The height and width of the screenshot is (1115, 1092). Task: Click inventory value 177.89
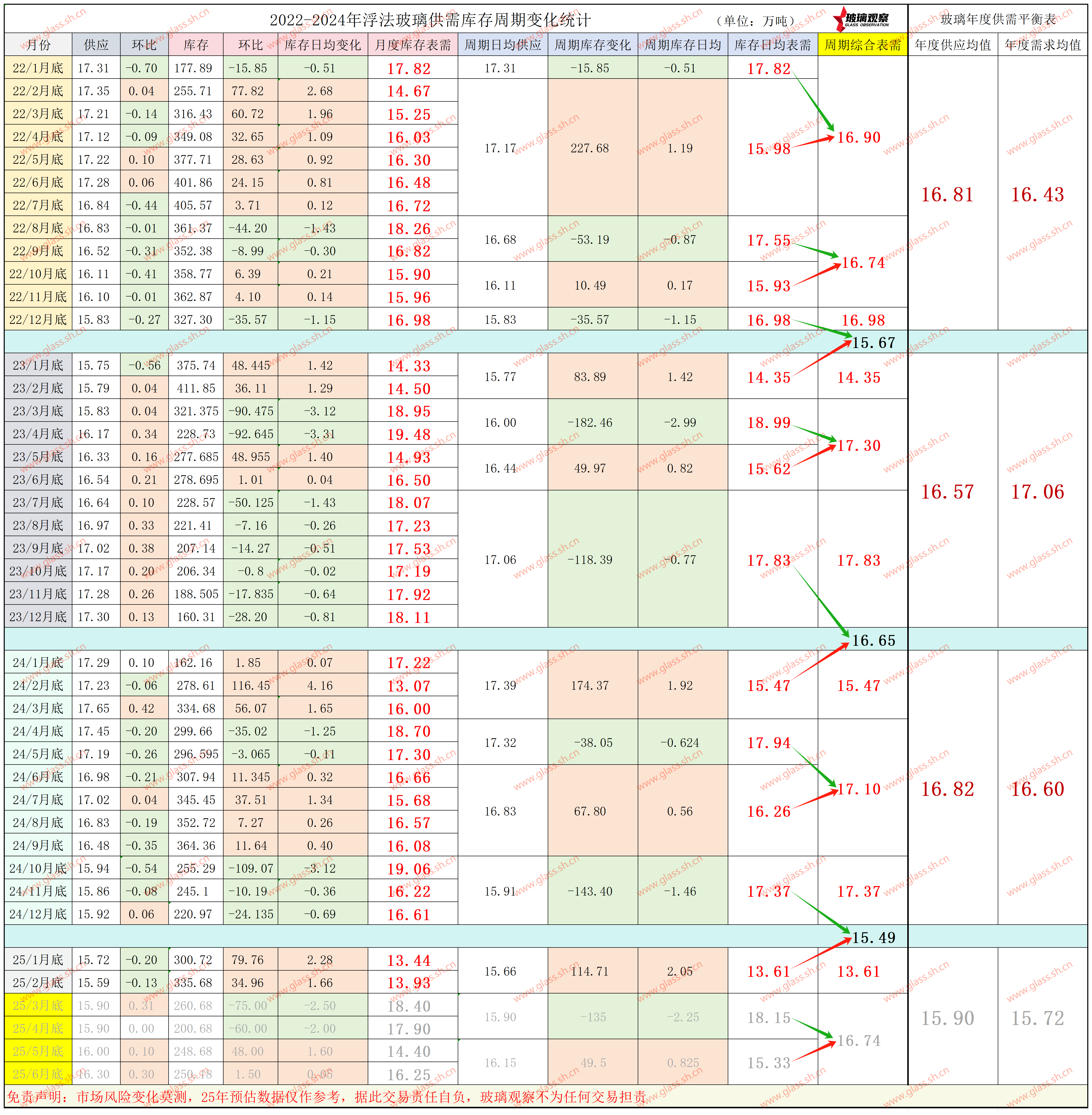(x=193, y=68)
